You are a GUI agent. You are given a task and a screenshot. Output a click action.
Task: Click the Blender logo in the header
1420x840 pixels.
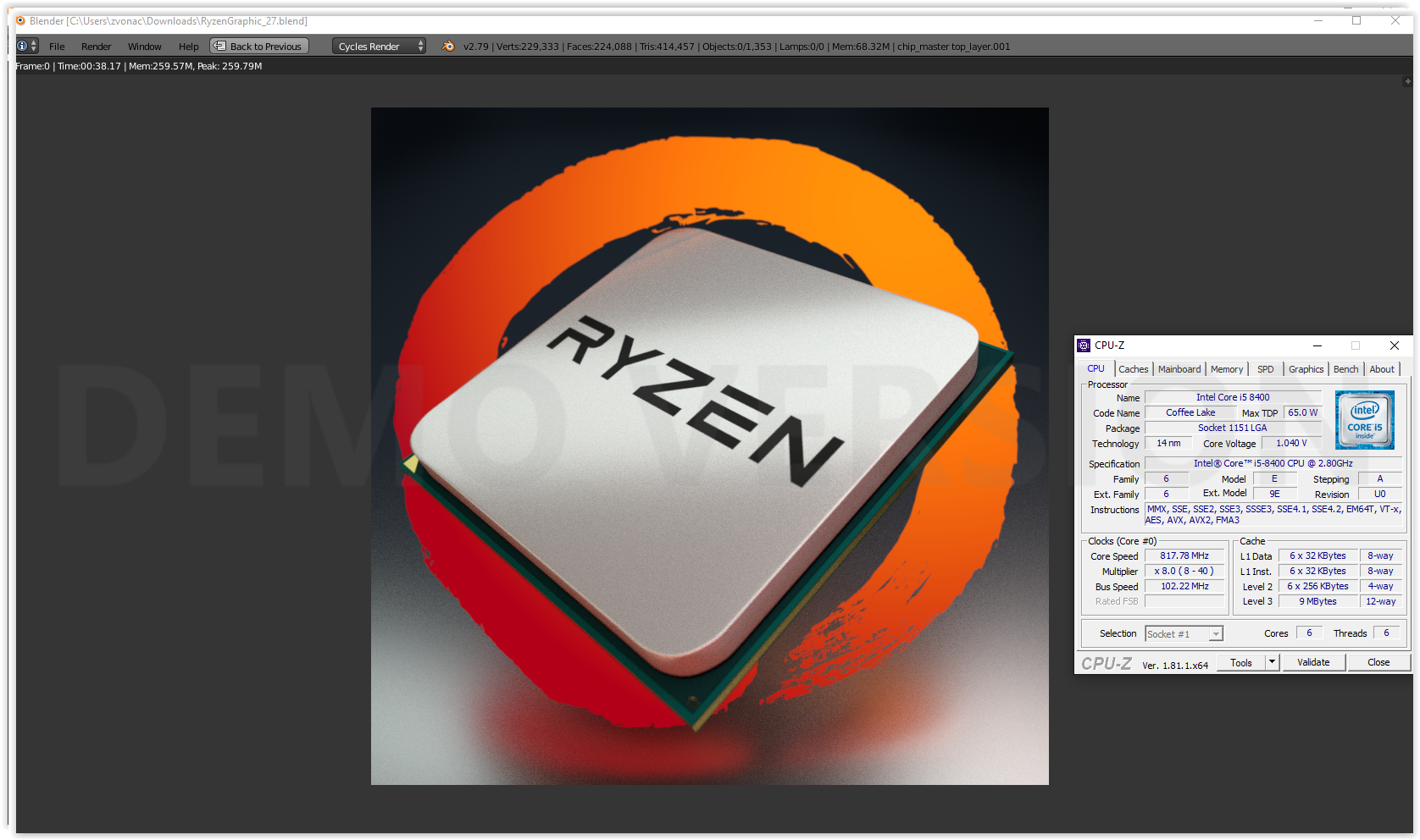[x=448, y=47]
